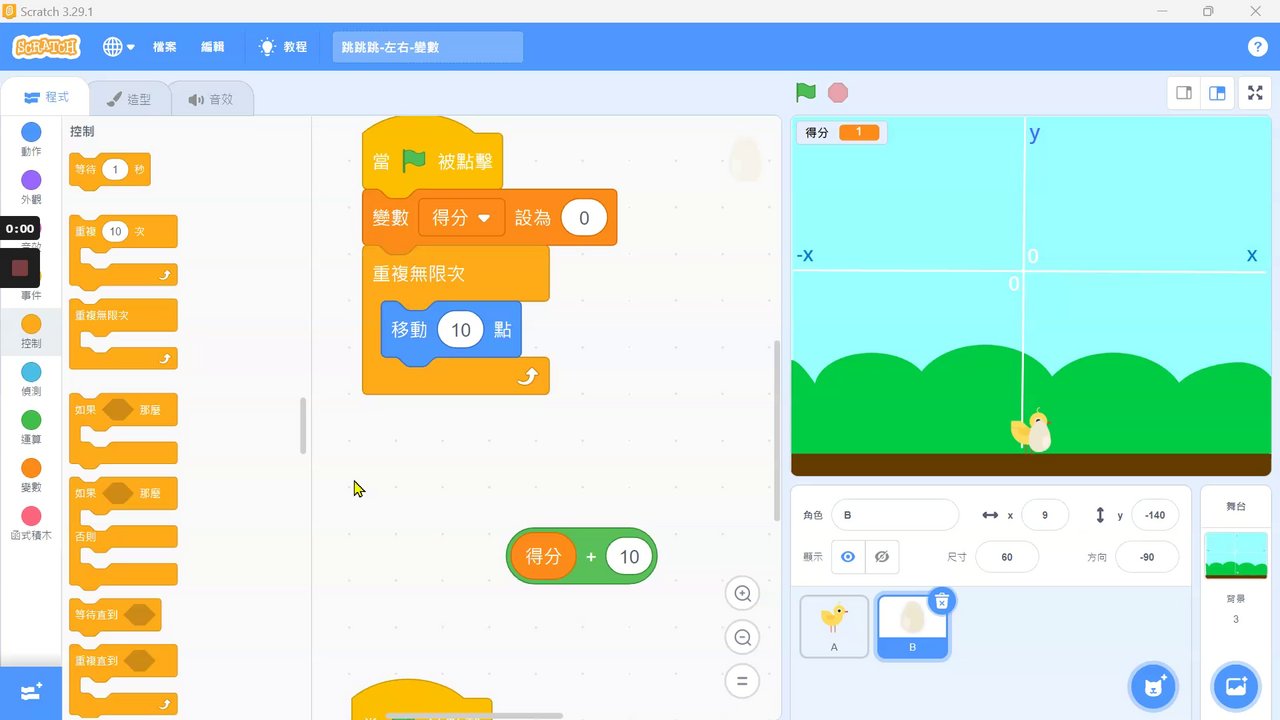
Task: Open the 教程 tutorials
Action: [283, 47]
